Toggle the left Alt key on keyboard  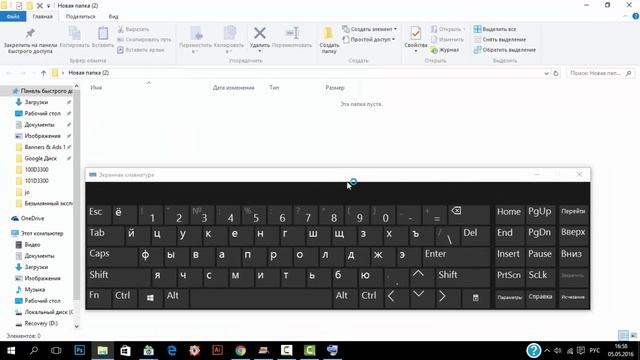coord(176,298)
